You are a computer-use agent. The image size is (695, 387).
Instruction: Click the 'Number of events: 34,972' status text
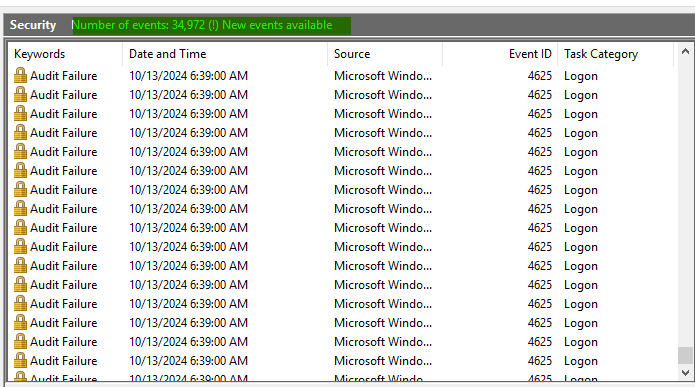point(138,25)
